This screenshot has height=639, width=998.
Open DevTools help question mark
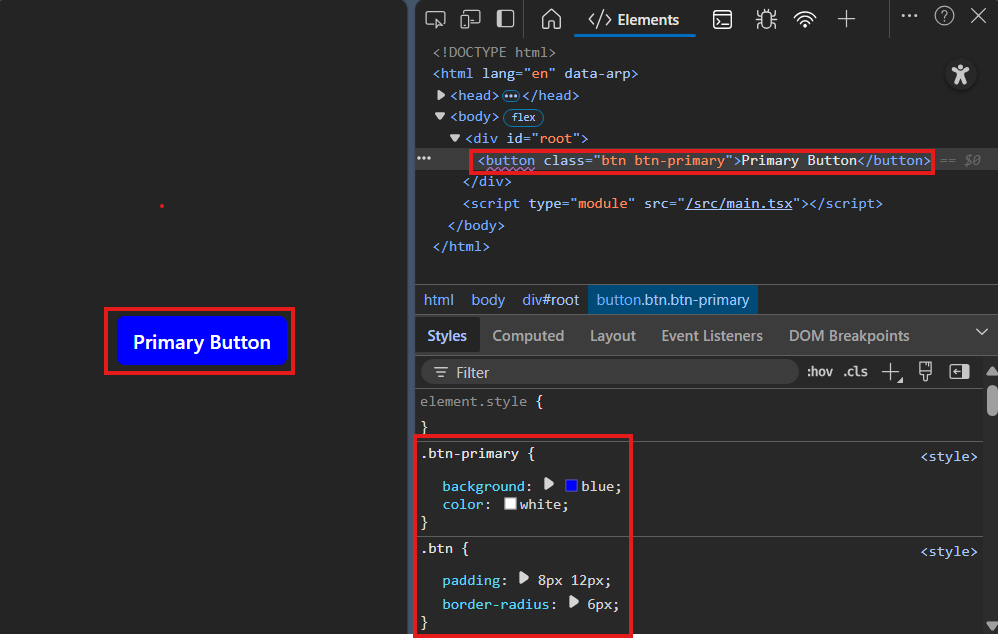[944, 16]
